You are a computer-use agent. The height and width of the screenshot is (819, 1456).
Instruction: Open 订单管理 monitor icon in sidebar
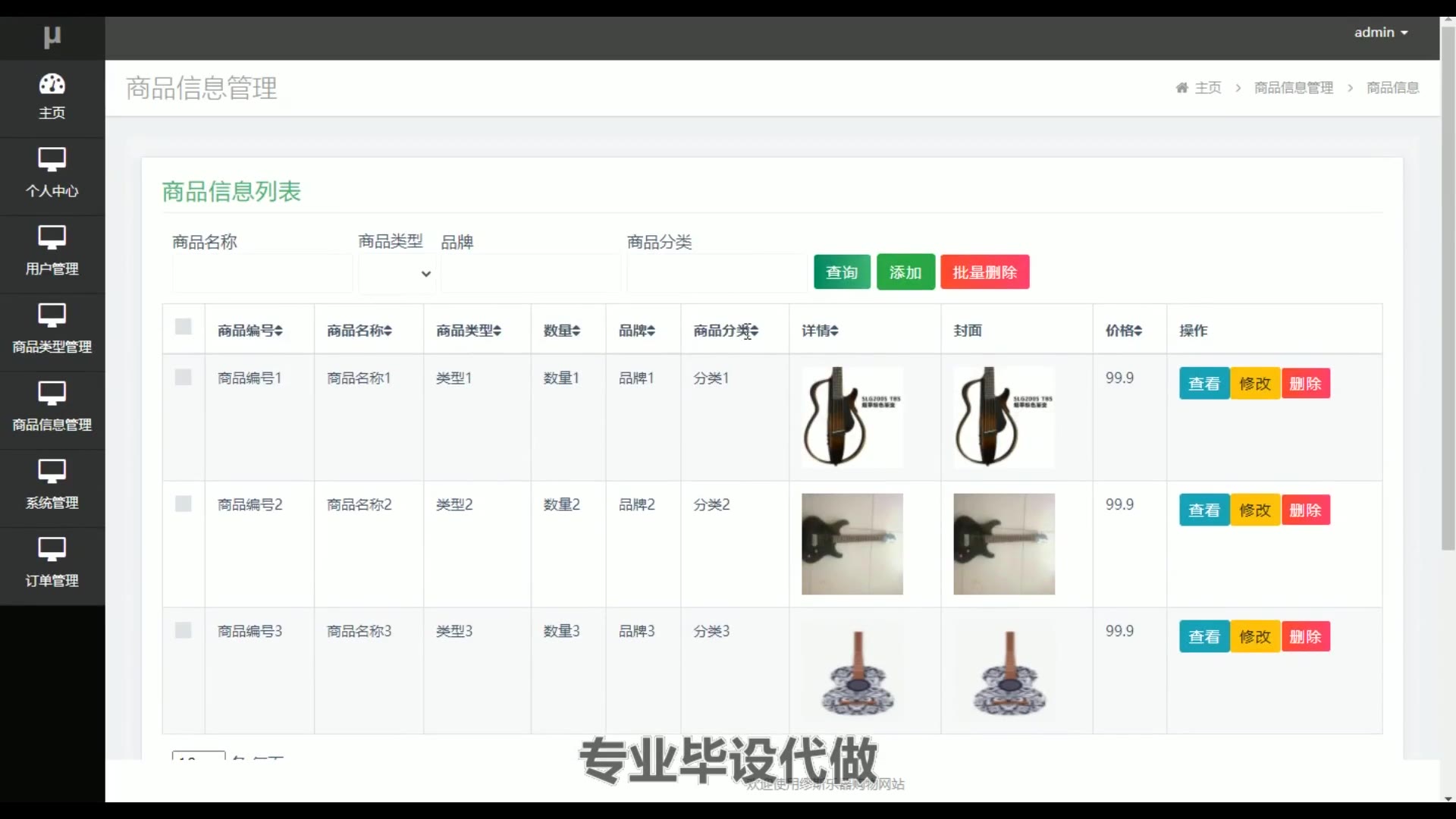click(52, 549)
